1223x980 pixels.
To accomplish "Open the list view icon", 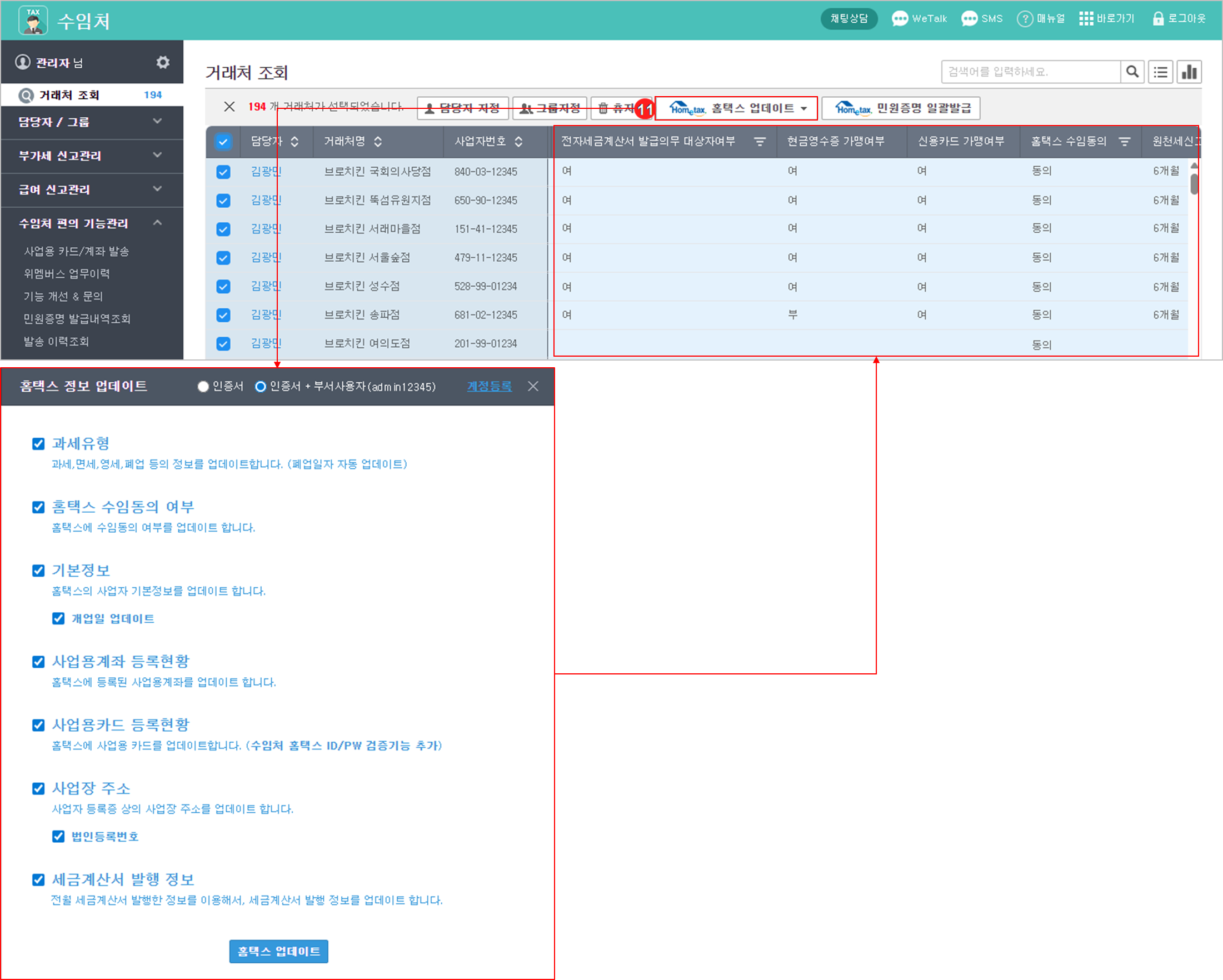I will click(x=1161, y=72).
